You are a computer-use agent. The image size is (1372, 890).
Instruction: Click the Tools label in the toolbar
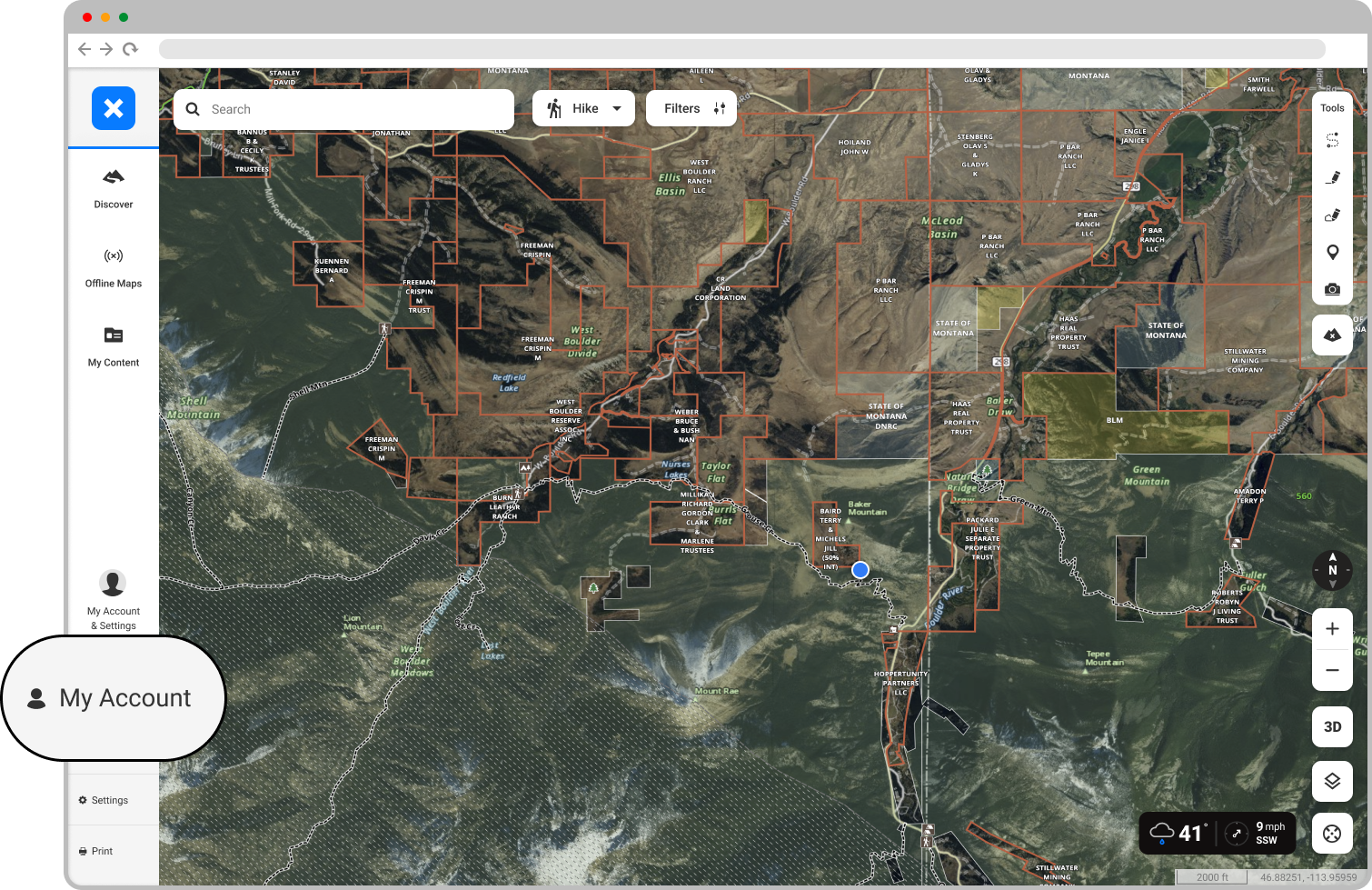(x=1332, y=108)
